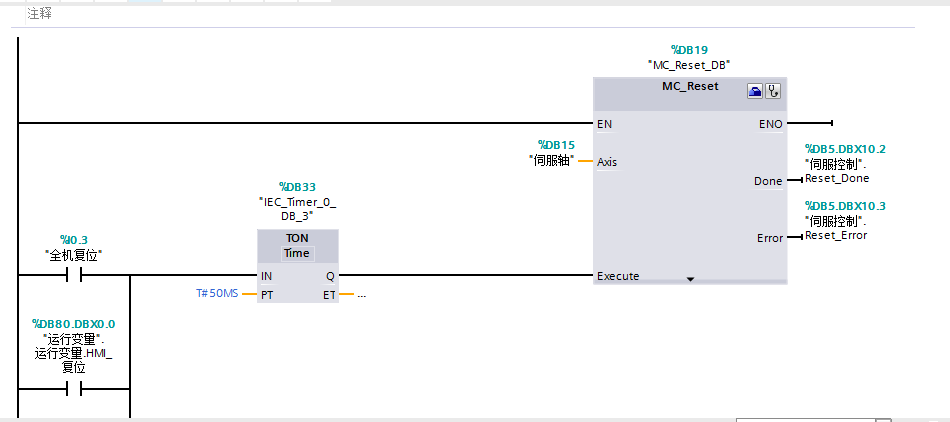Click the Time data type selector in TON
Image resolution: width=950 pixels, height=422 pixels.
[x=297, y=253]
